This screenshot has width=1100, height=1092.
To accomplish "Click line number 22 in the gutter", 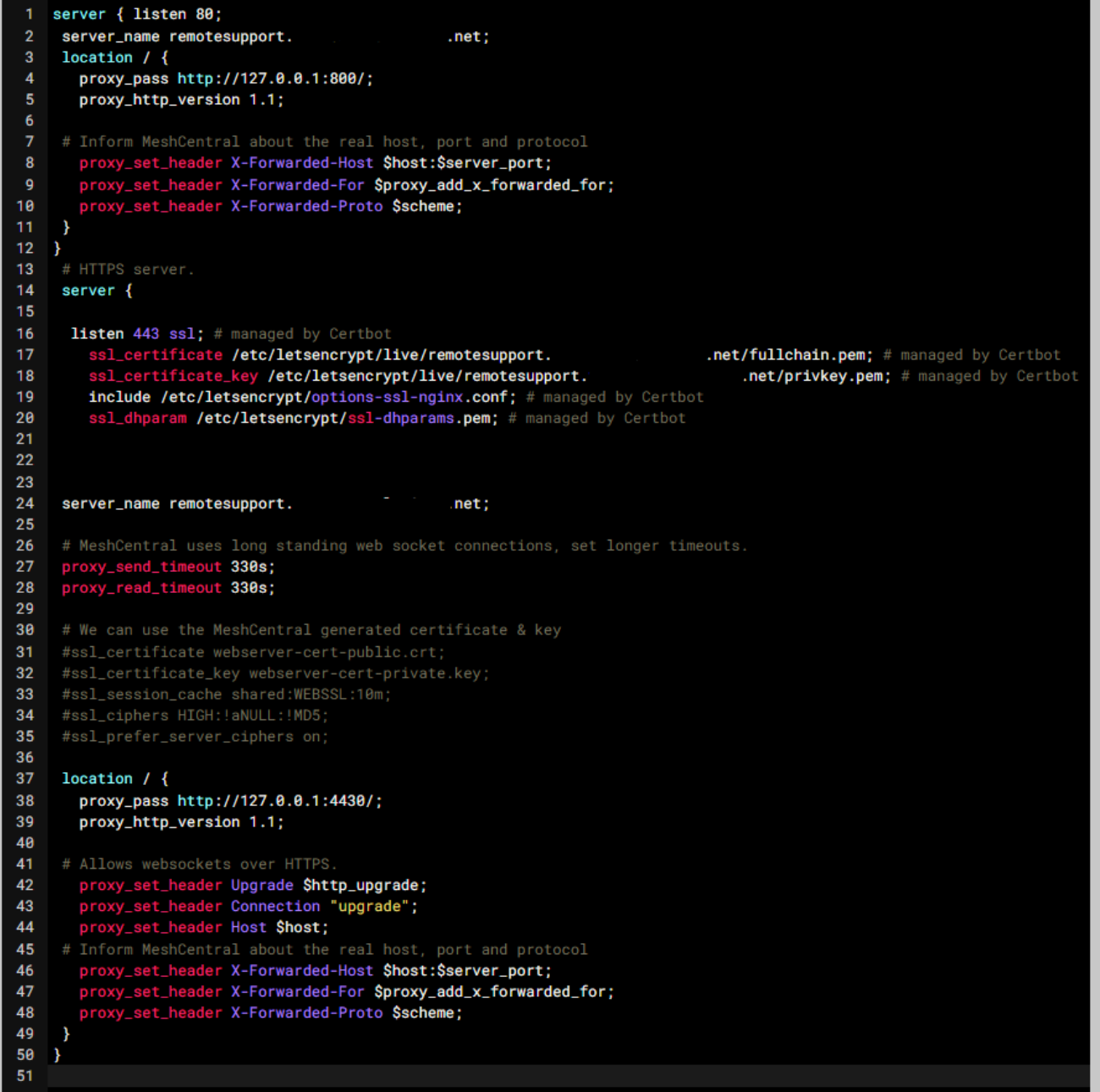I will click(25, 461).
